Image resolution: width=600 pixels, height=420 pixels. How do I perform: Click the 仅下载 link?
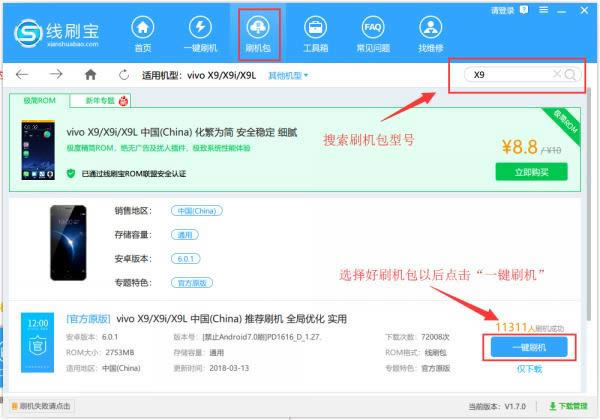(529, 369)
